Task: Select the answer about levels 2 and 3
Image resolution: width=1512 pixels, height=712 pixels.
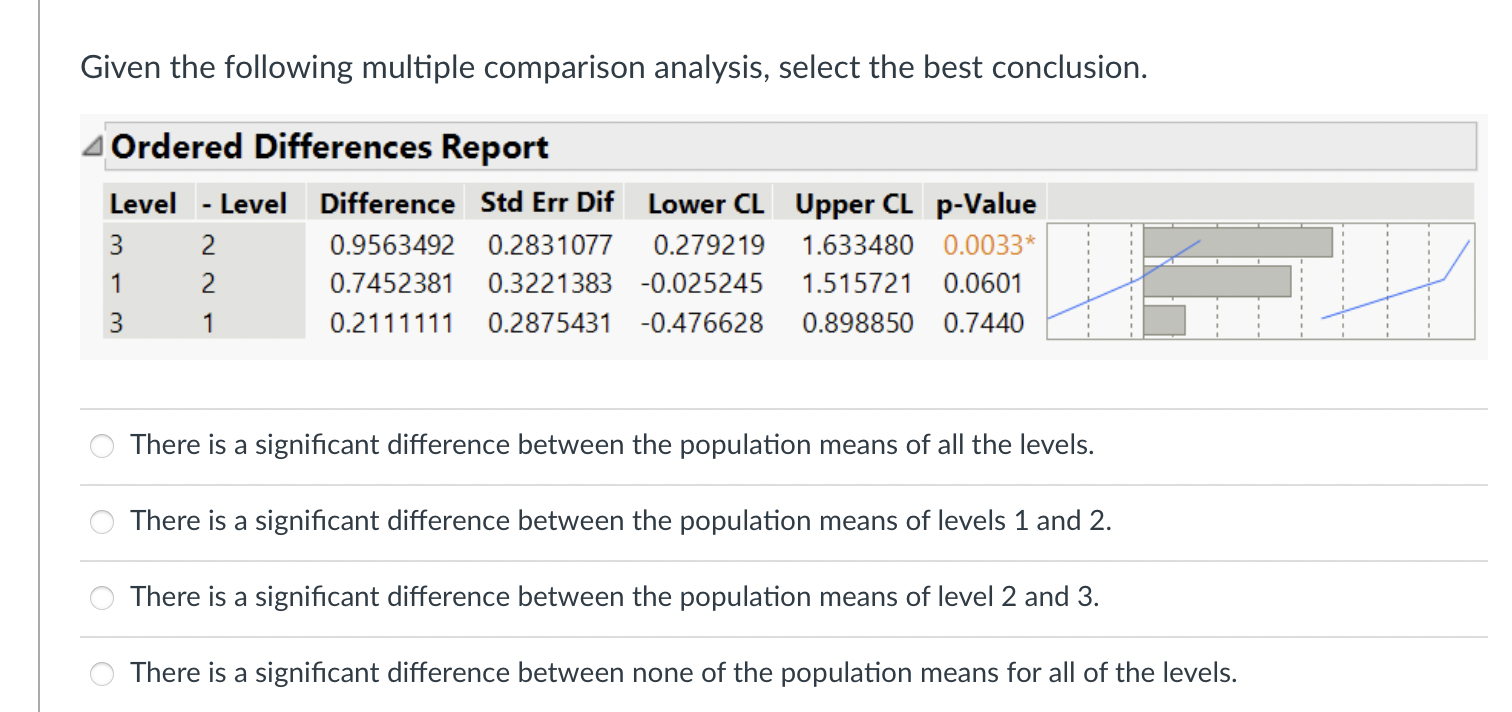Action: coord(102,598)
